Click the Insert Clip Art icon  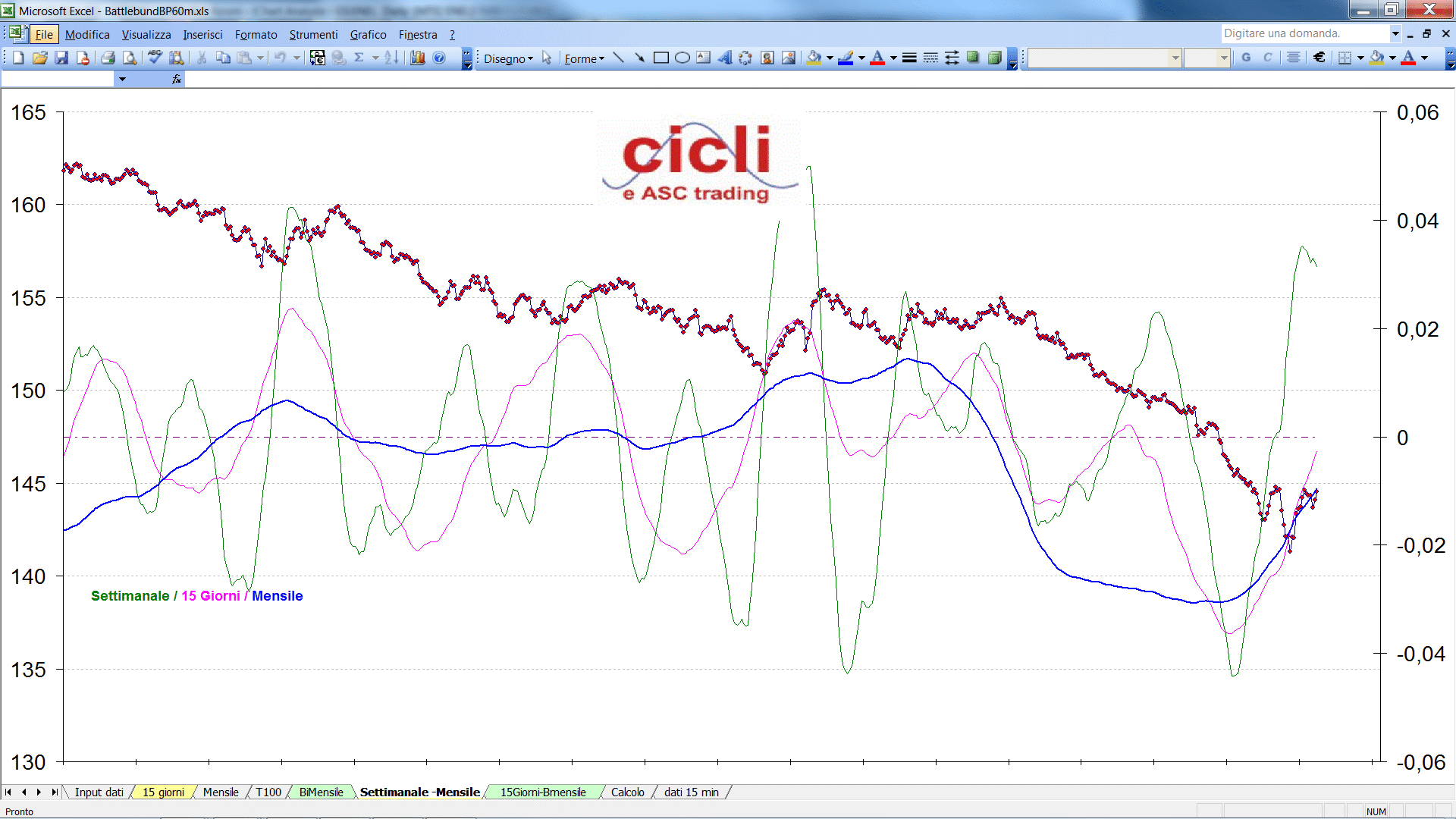click(x=767, y=58)
